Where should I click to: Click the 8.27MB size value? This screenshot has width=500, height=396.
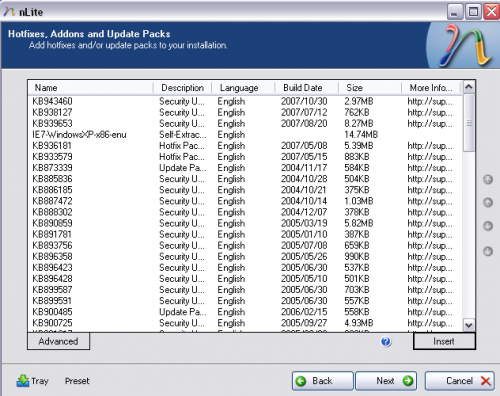(359, 123)
